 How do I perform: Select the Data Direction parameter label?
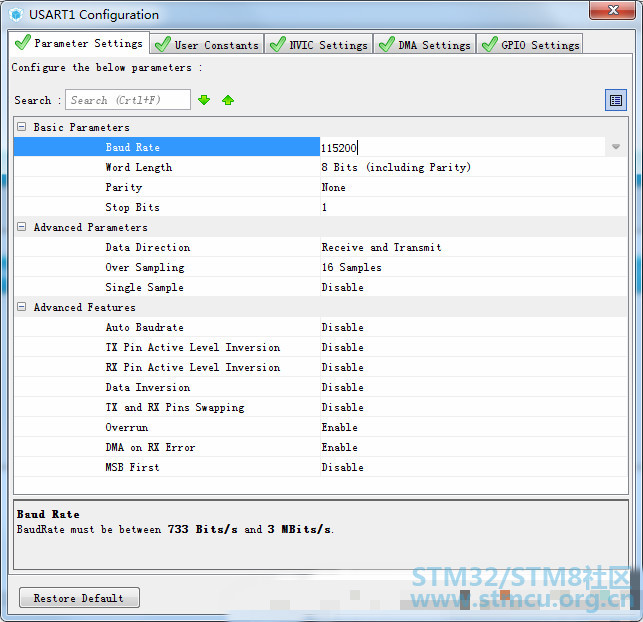point(148,247)
